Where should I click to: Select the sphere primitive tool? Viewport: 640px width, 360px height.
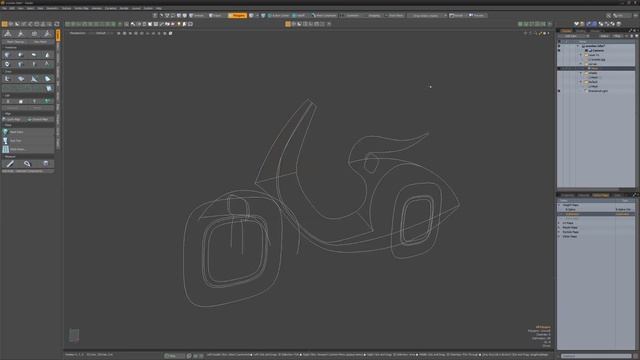pyautogui.click(x=20, y=55)
